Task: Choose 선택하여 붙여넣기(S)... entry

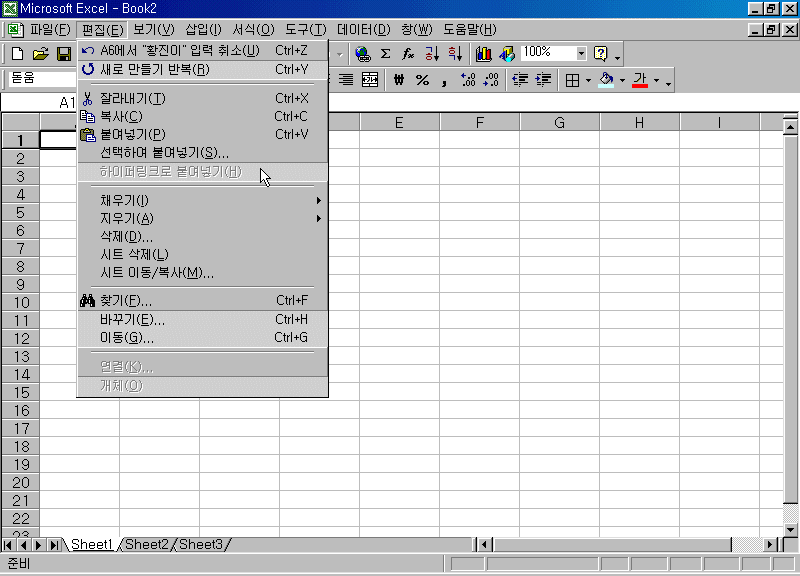Action: [203, 153]
